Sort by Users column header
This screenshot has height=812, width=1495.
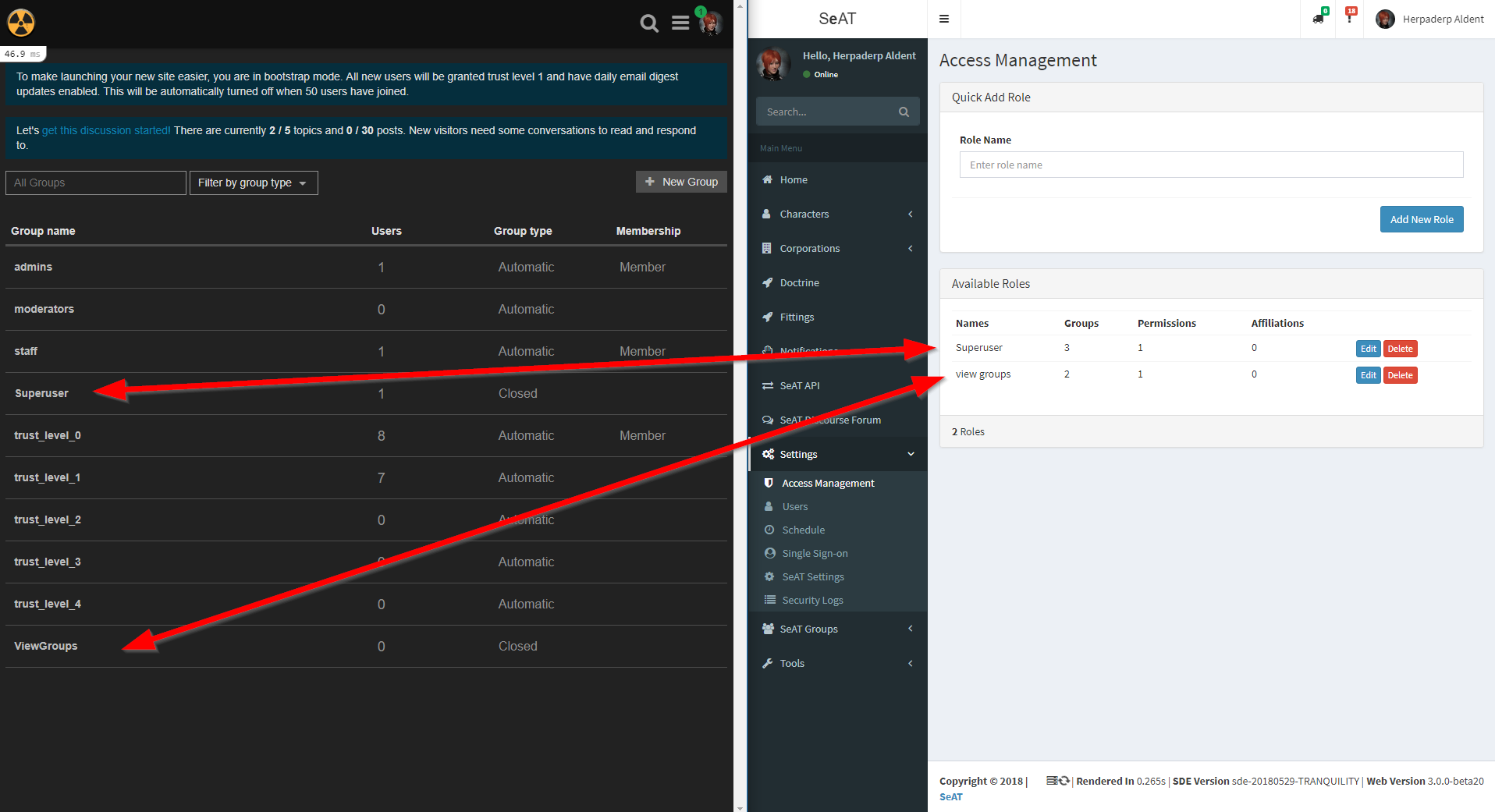[x=386, y=231]
